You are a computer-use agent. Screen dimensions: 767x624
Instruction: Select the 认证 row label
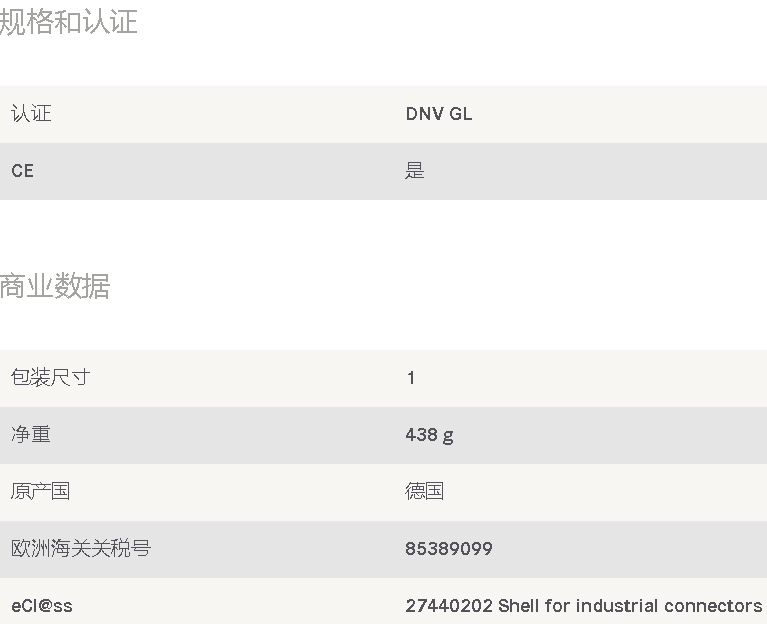31,113
